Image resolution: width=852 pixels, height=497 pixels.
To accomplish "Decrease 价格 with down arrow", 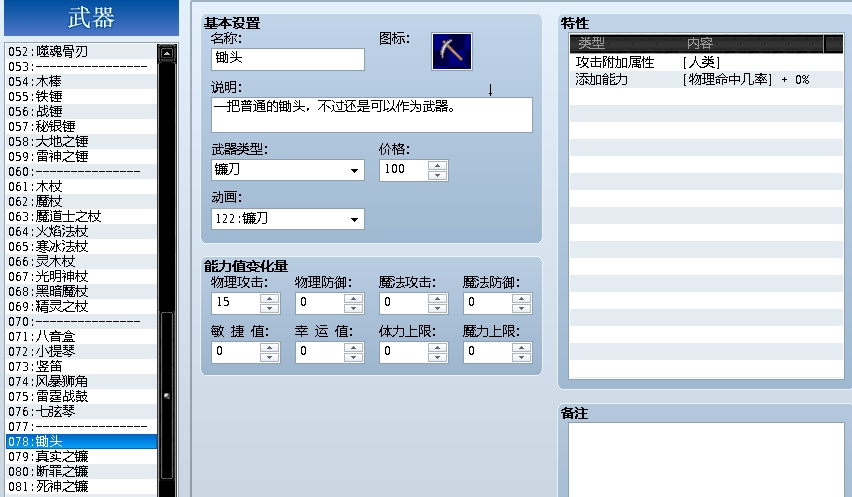I will point(437,175).
